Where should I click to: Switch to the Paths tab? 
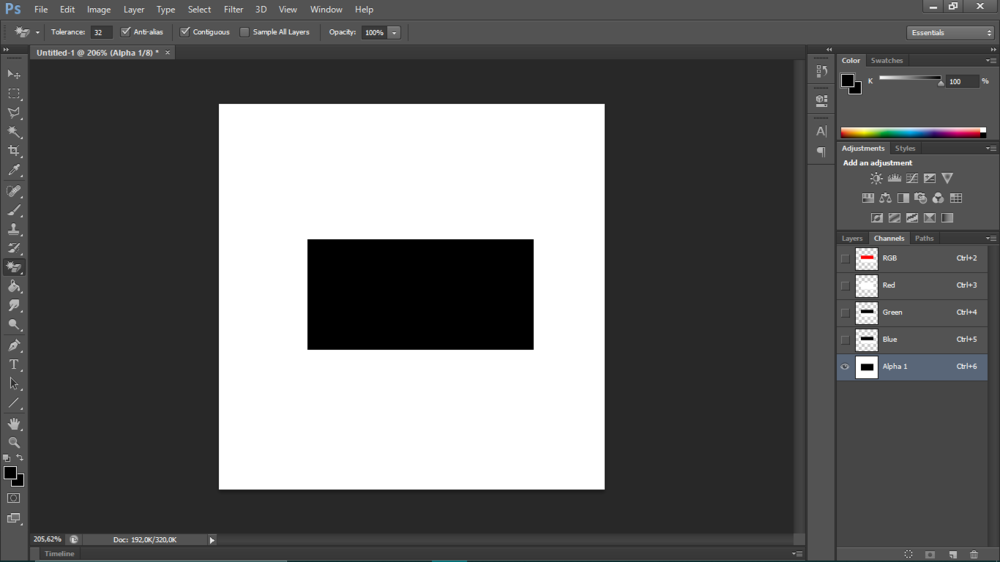tap(924, 239)
